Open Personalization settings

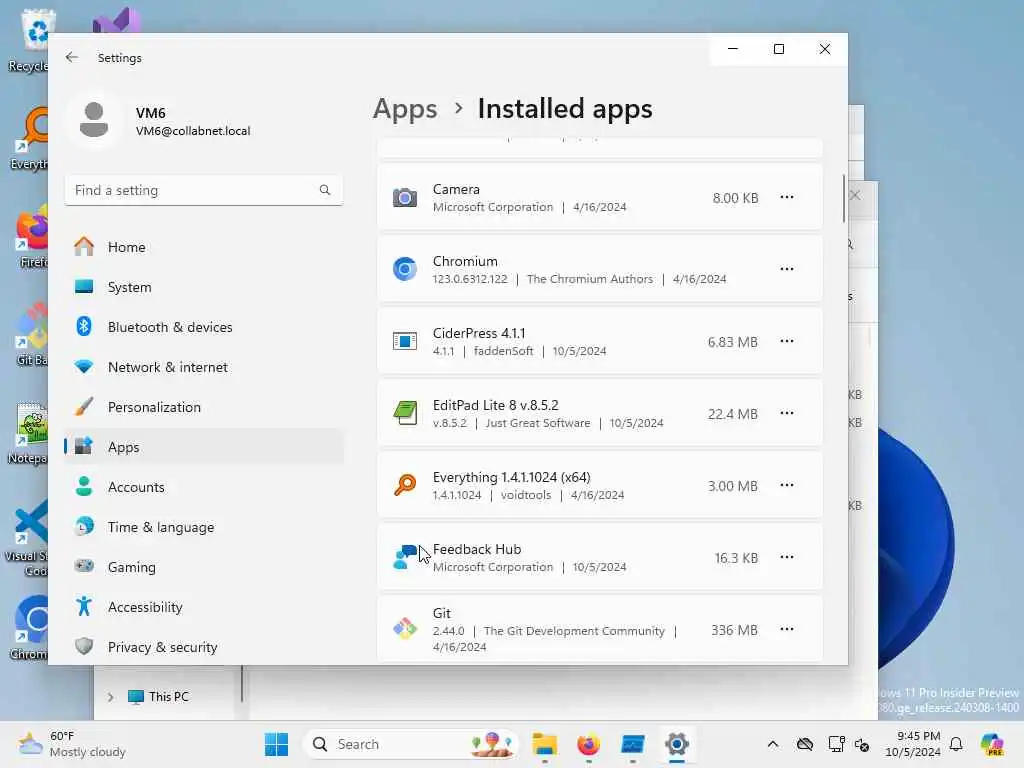pos(204,407)
